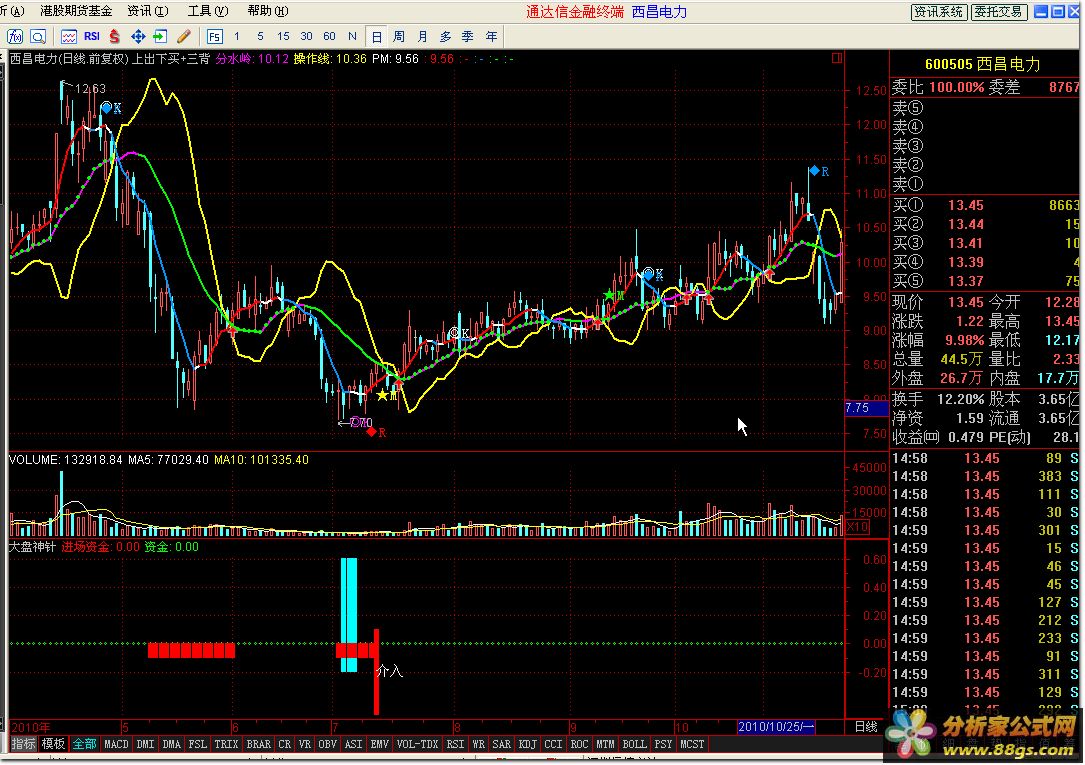Click the yellow star buy signal marker

pyautogui.click(x=383, y=396)
